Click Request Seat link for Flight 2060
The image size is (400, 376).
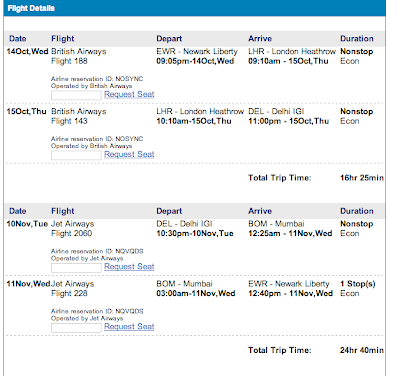(129, 267)
